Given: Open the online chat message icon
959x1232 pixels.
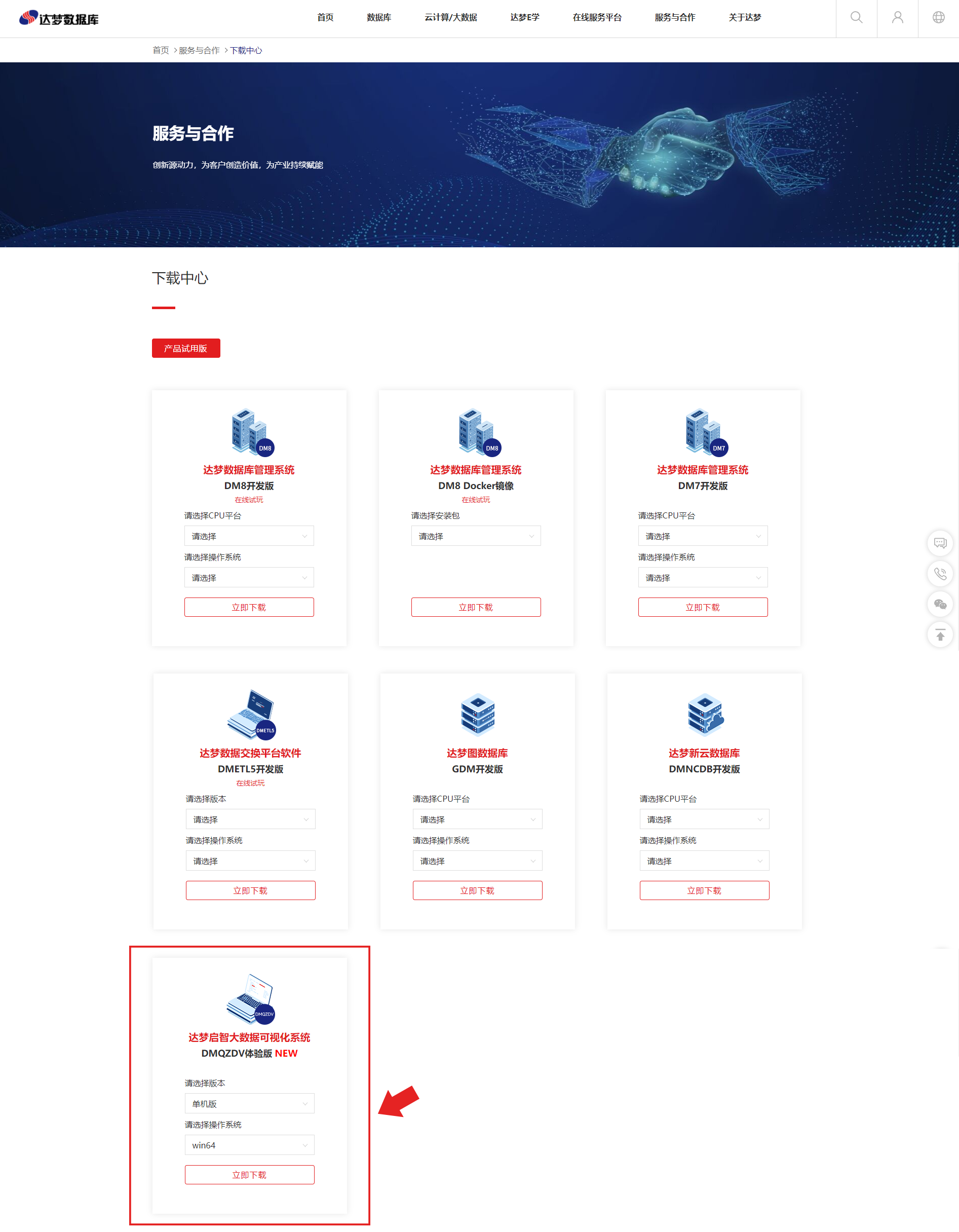Looking at the screenshot, I should pos(940,543).
